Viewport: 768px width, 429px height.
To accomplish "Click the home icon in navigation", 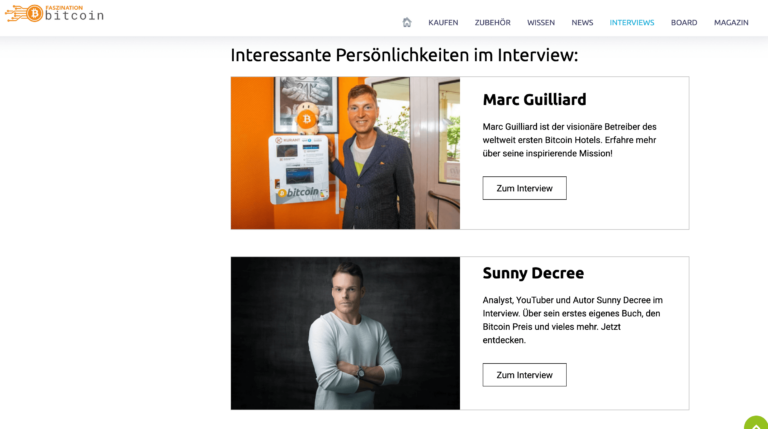I will point(407,22).
